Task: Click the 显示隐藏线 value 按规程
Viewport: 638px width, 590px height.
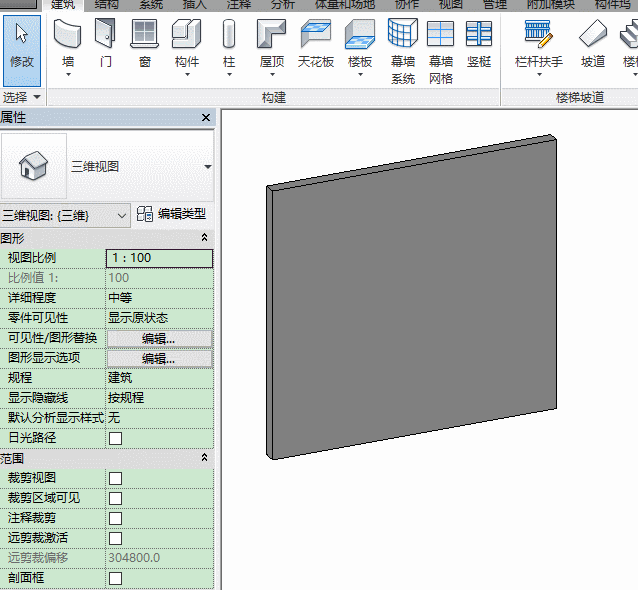Action: pyautogui.click(x=159, y=398)
